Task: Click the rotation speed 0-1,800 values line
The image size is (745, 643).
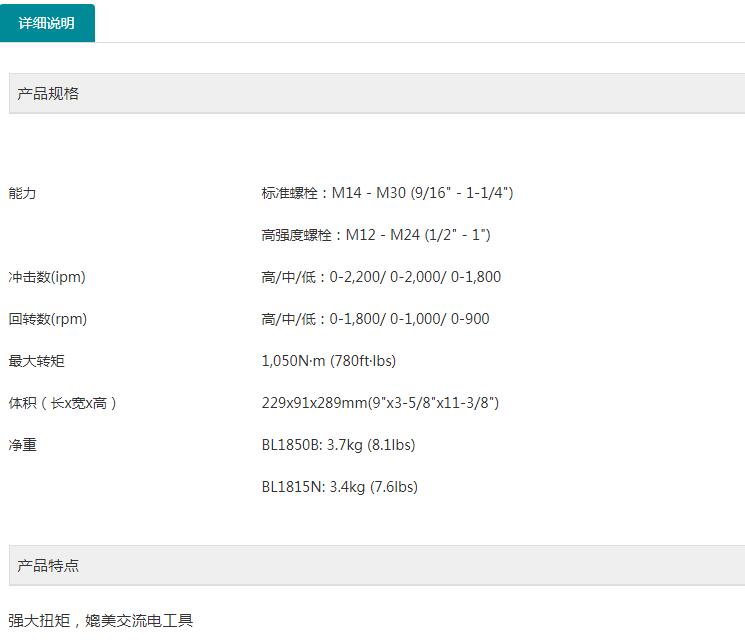Action: 375,319
